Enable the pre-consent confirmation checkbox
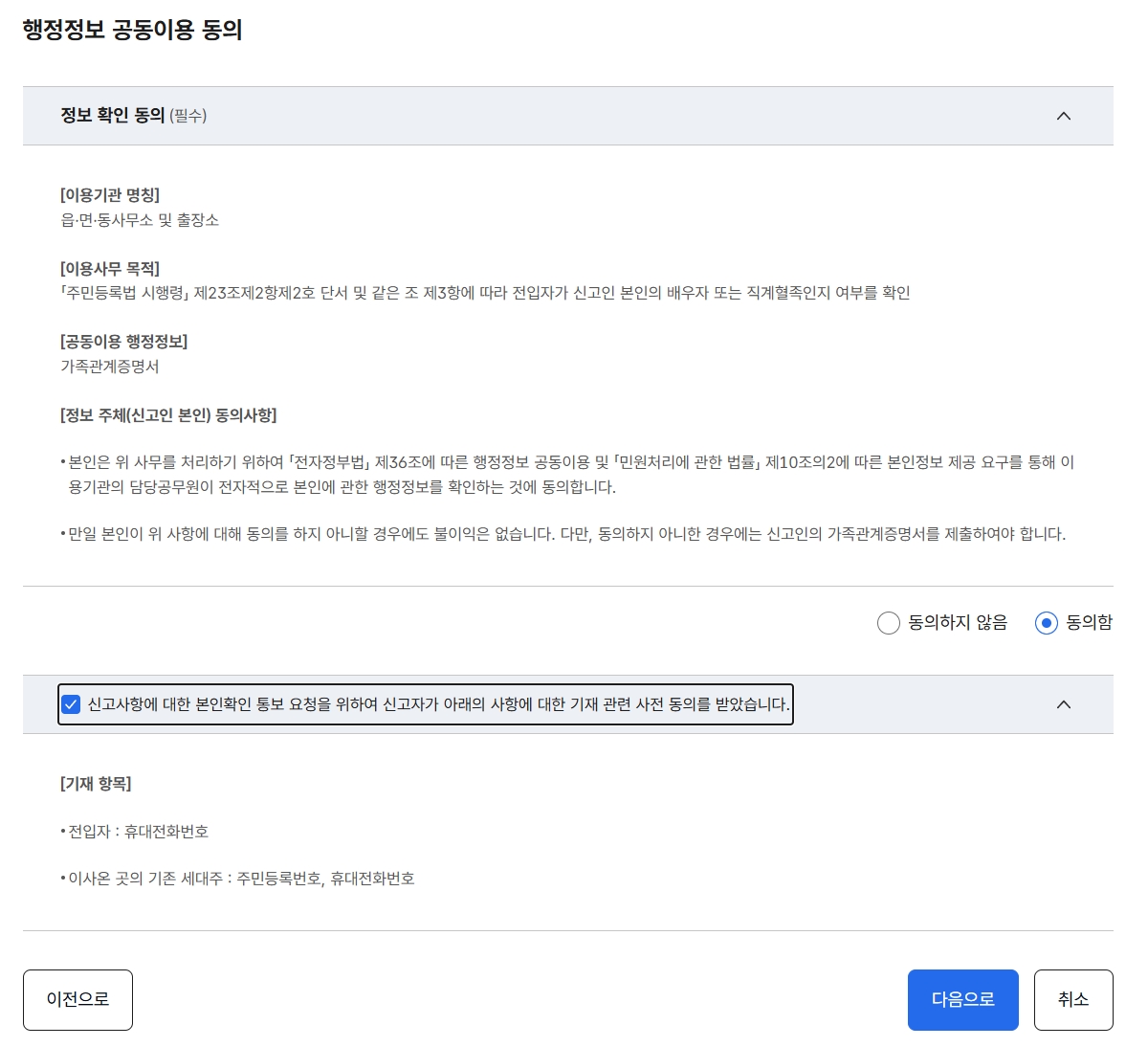This screenshot has width=1148, height=1047. point(72,704)
